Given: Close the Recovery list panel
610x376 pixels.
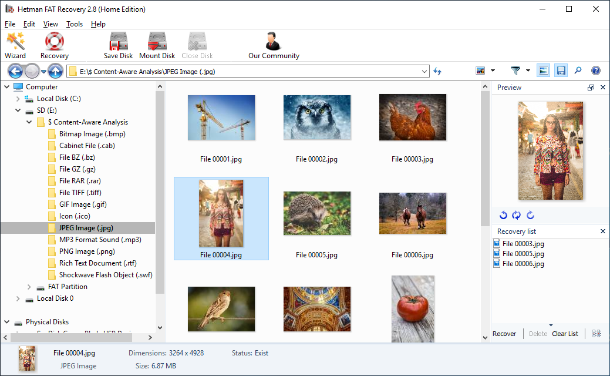Looking at the screenshot, I should (603, 231).
